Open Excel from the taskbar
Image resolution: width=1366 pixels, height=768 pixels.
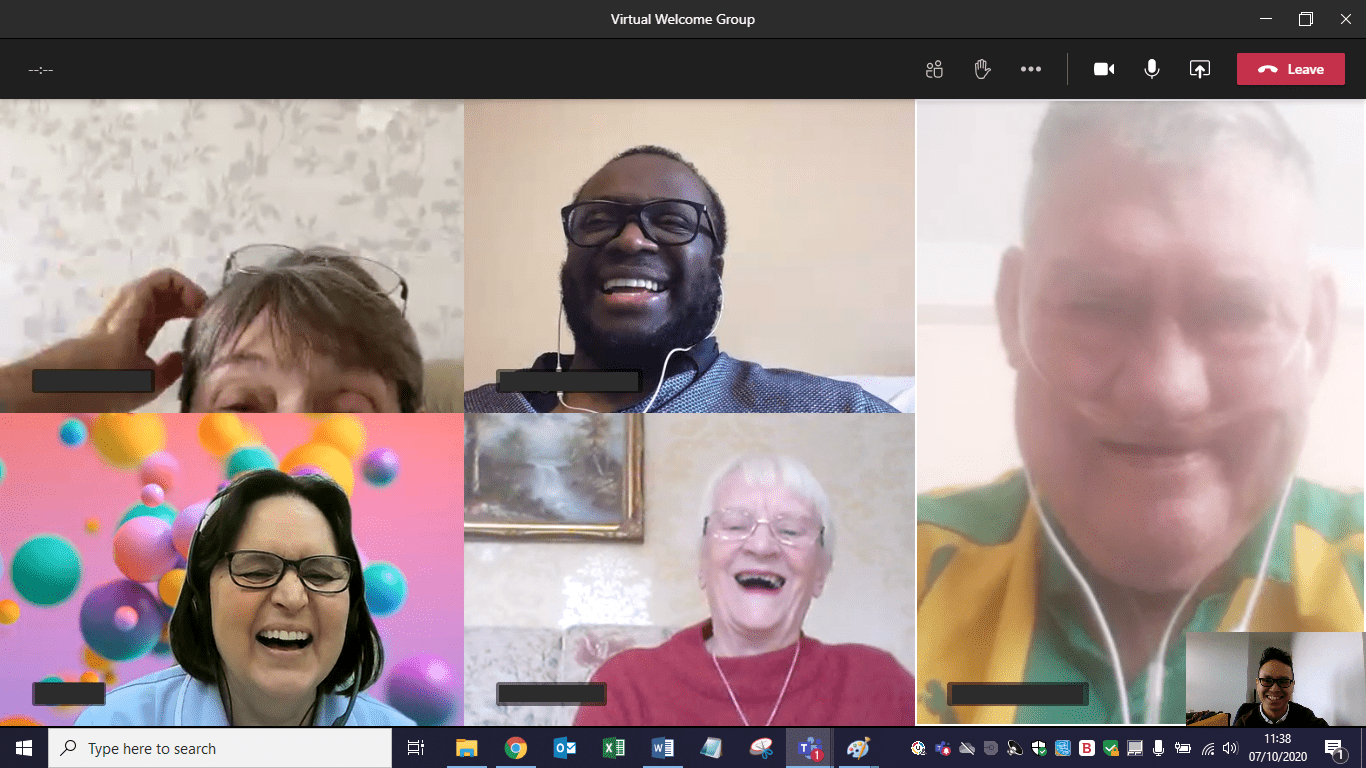click(x=614, y=748)
